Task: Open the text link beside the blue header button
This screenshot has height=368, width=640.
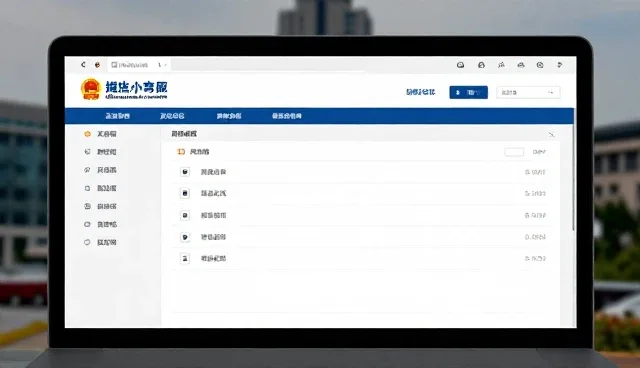Action: coord(420,92)
